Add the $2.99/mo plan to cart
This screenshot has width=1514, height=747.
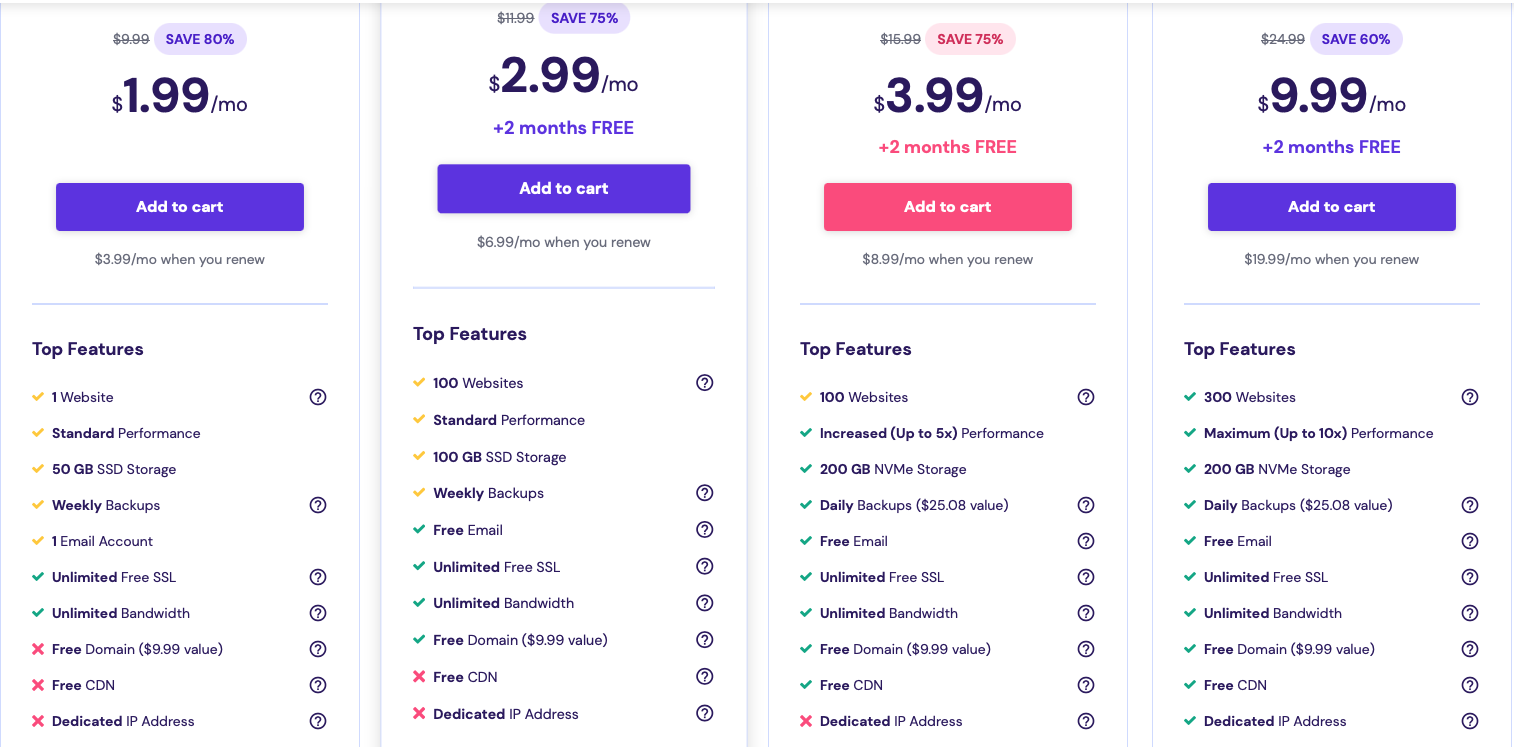click(564, 188)
